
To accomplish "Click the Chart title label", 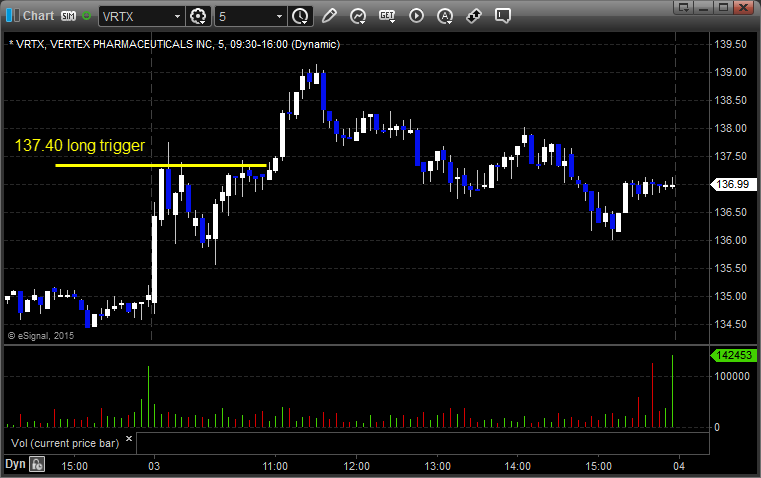I will click(x=38, y=16).
